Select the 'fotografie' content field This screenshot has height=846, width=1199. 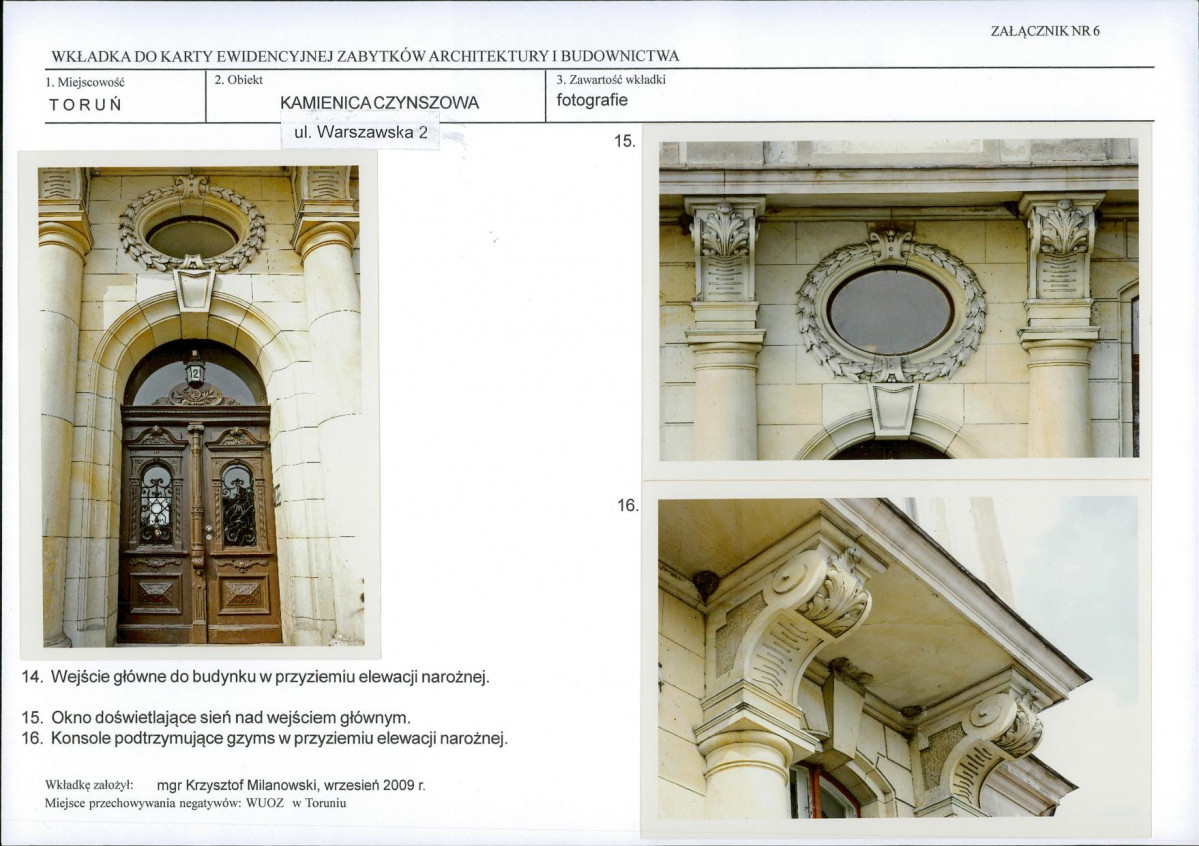click(x=592, y=100)
